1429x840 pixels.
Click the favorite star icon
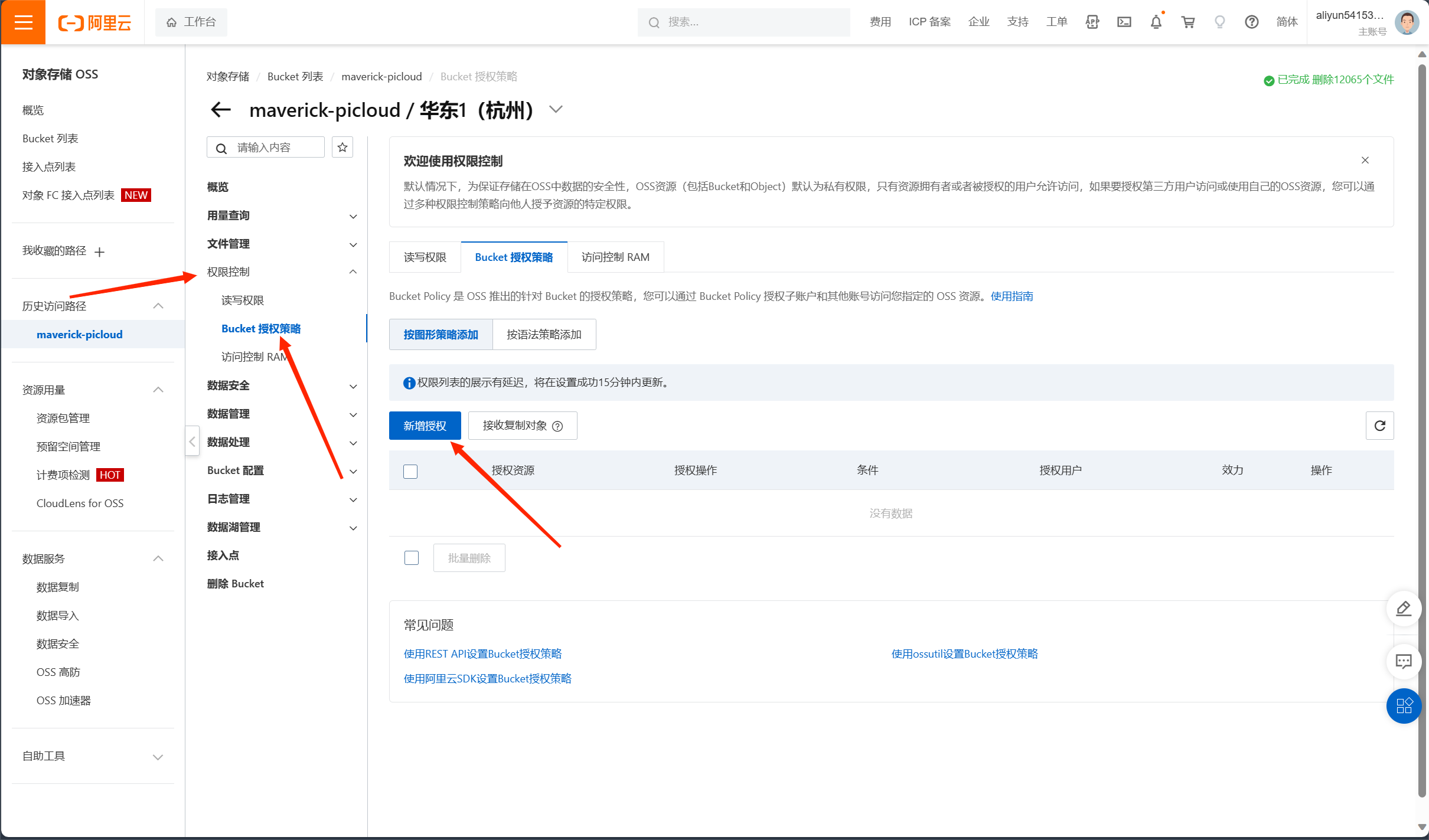click(x=342, y=148)
